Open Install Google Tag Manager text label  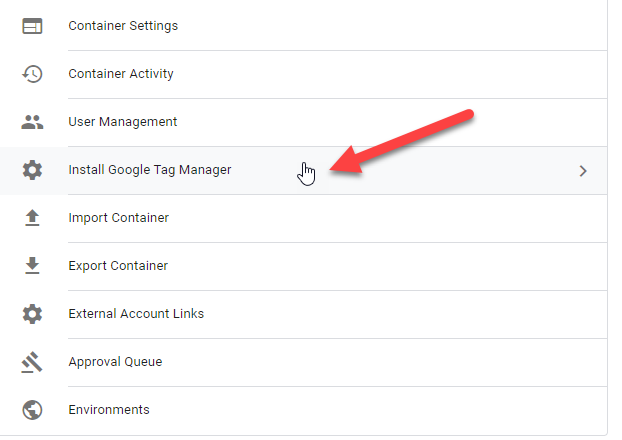pos(150,170)
